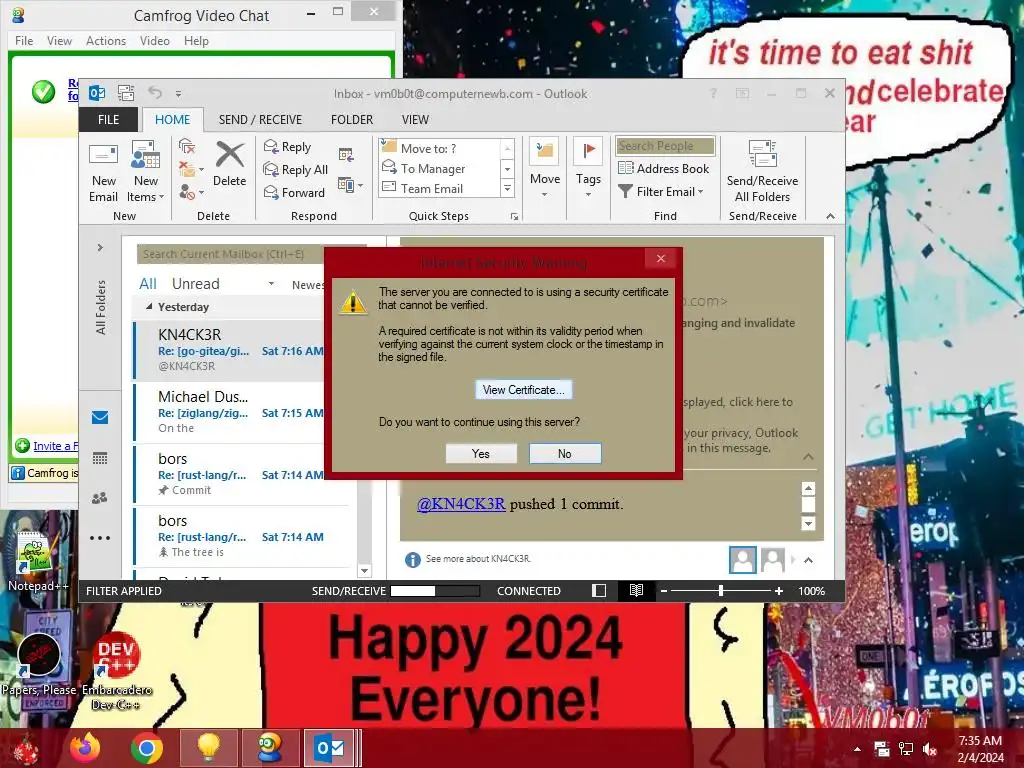The image size is (1024, 768).
Task: Reply to the selected email
Action: pyautogui.click(x=287, y=147)
